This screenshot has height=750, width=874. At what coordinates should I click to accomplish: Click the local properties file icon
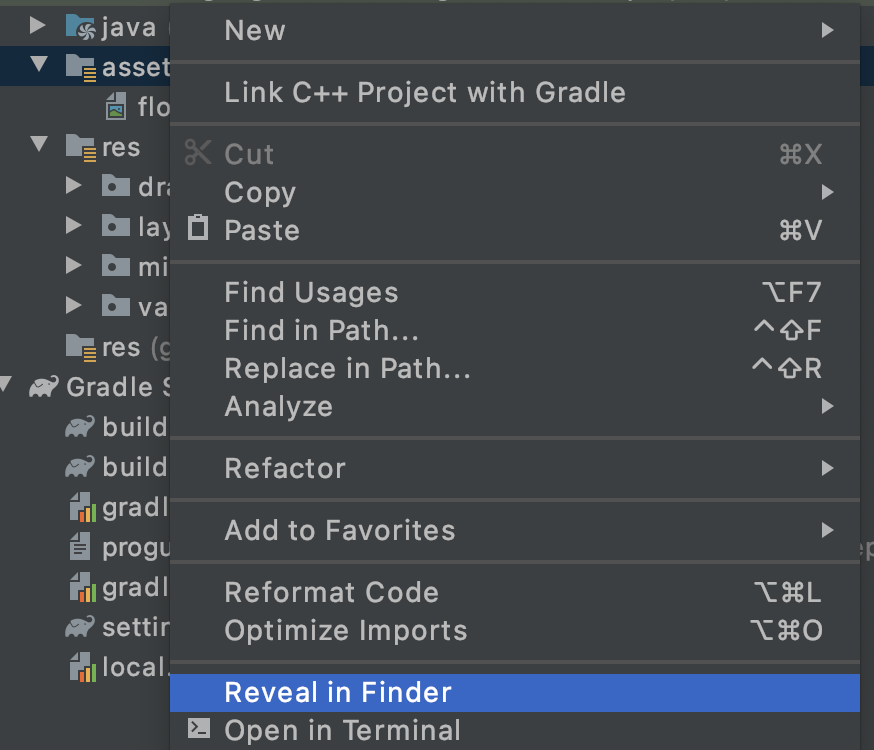pos(80,665)
